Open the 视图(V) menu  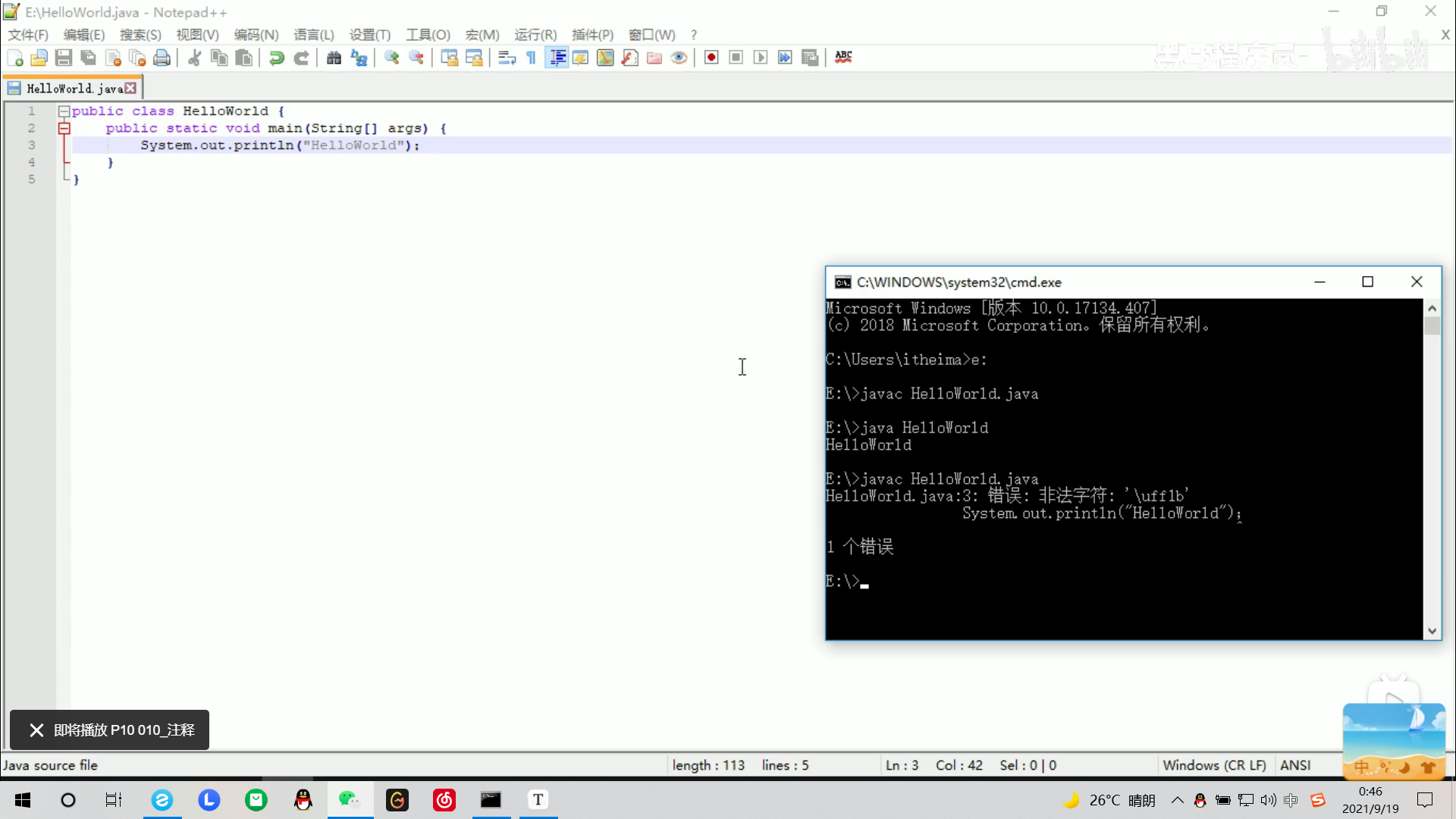point(197,35)
